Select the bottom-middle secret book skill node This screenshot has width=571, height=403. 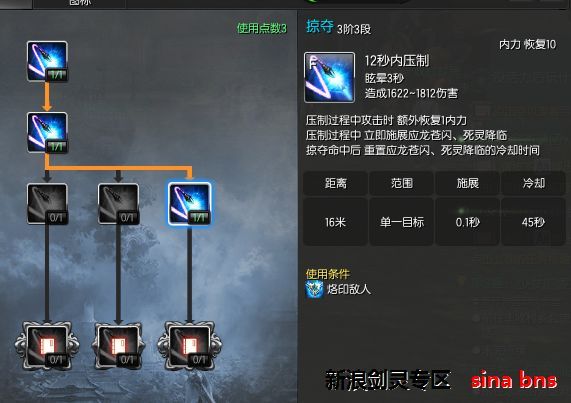(x=118, y=346)
